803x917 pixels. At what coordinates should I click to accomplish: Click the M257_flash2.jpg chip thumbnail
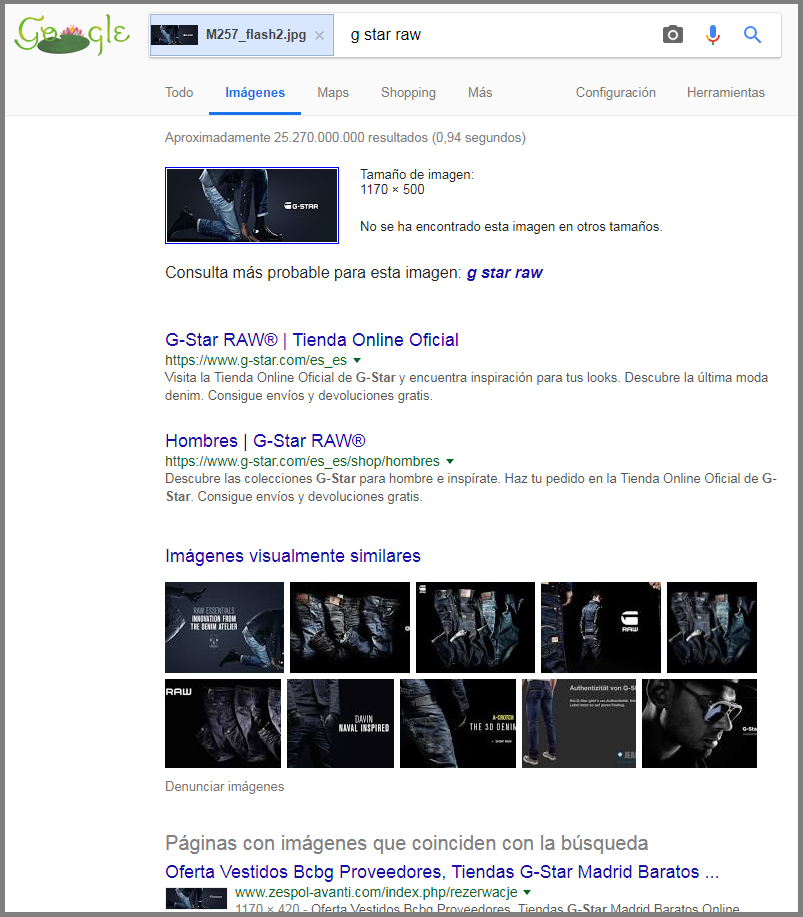[174, 35]
